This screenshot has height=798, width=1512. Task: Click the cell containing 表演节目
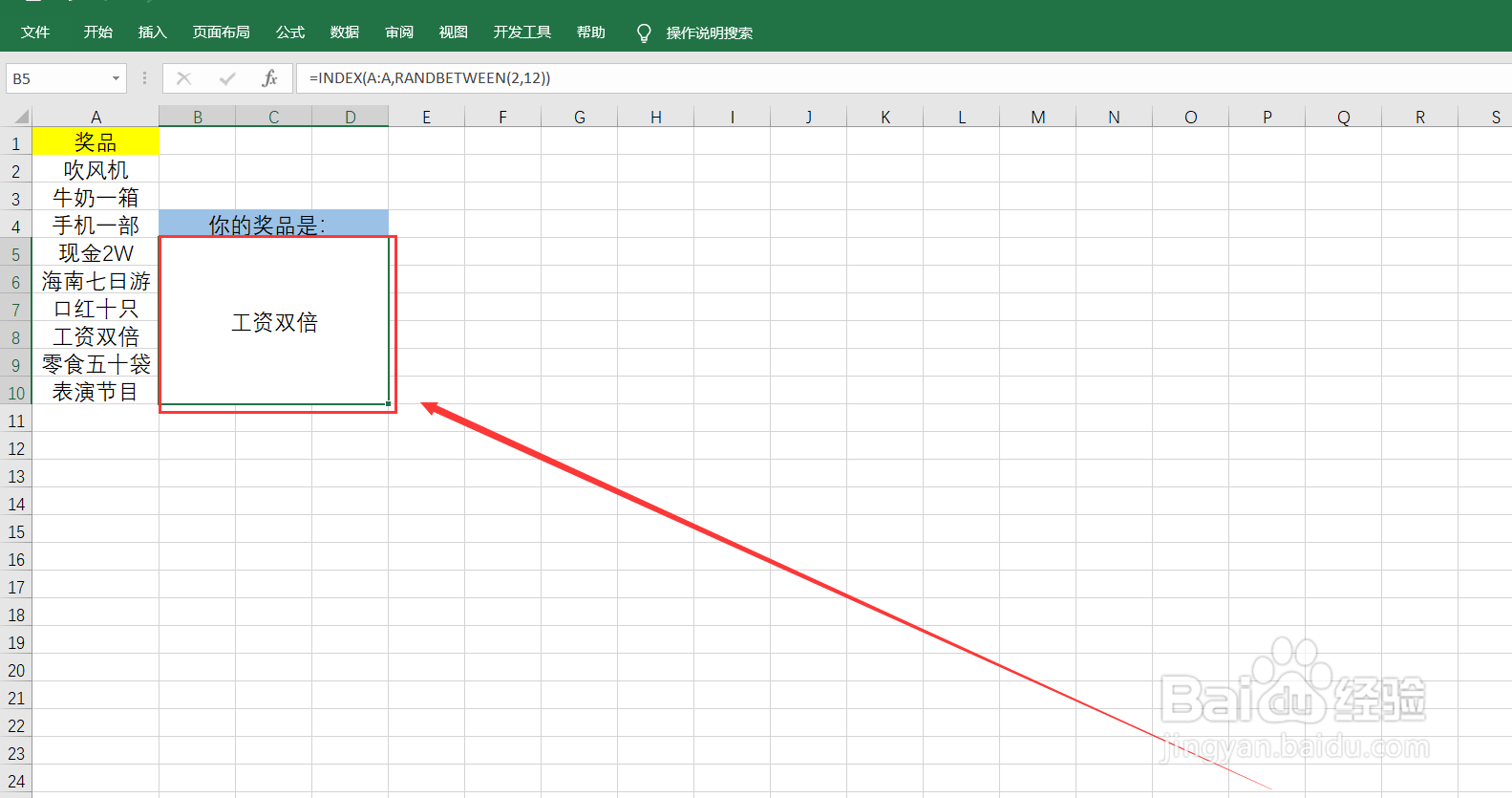click(96, 391)
